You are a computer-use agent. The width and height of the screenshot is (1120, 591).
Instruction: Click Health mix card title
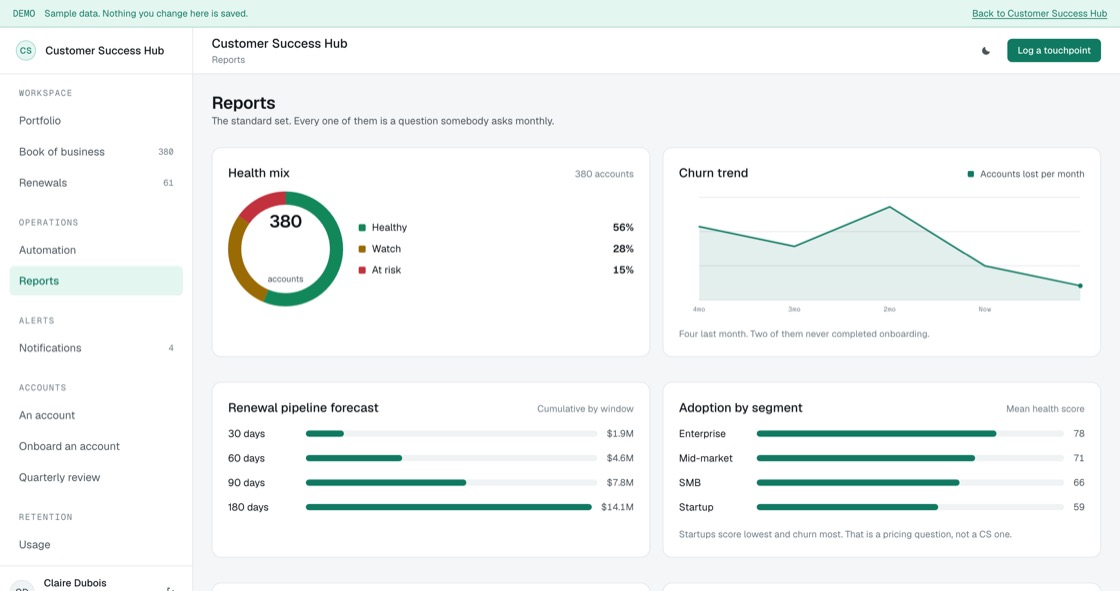[x=259, y=173]
